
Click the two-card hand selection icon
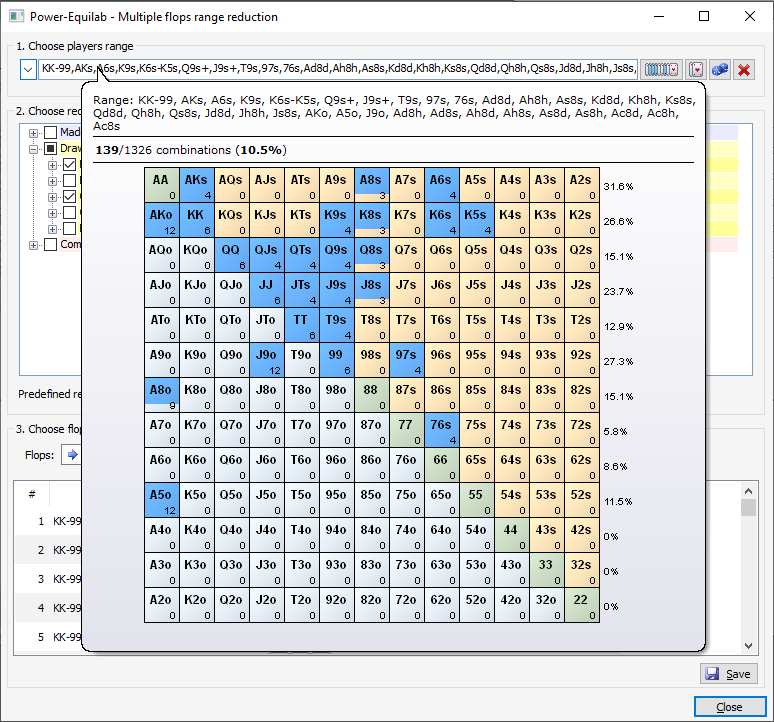(x=696, y=70)
